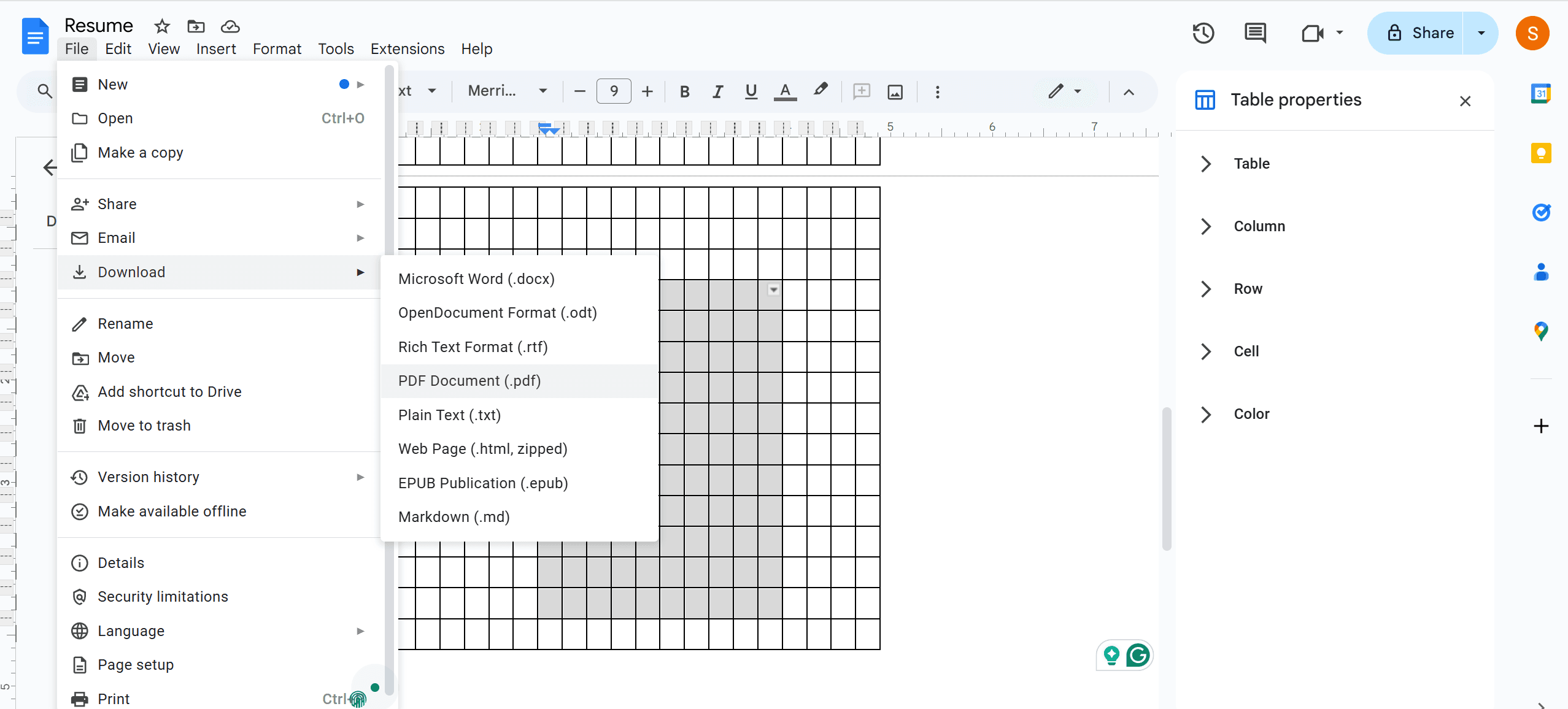
Task: Toggle collapse left sidebar panel
Action: [x=50, y=167]
